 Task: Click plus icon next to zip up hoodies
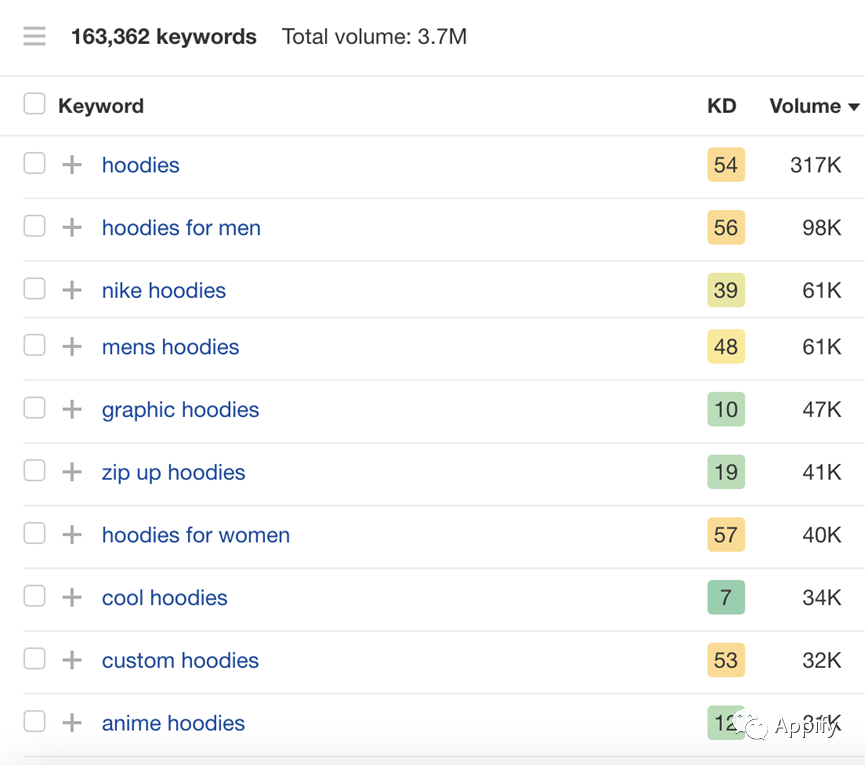[72, 472]
